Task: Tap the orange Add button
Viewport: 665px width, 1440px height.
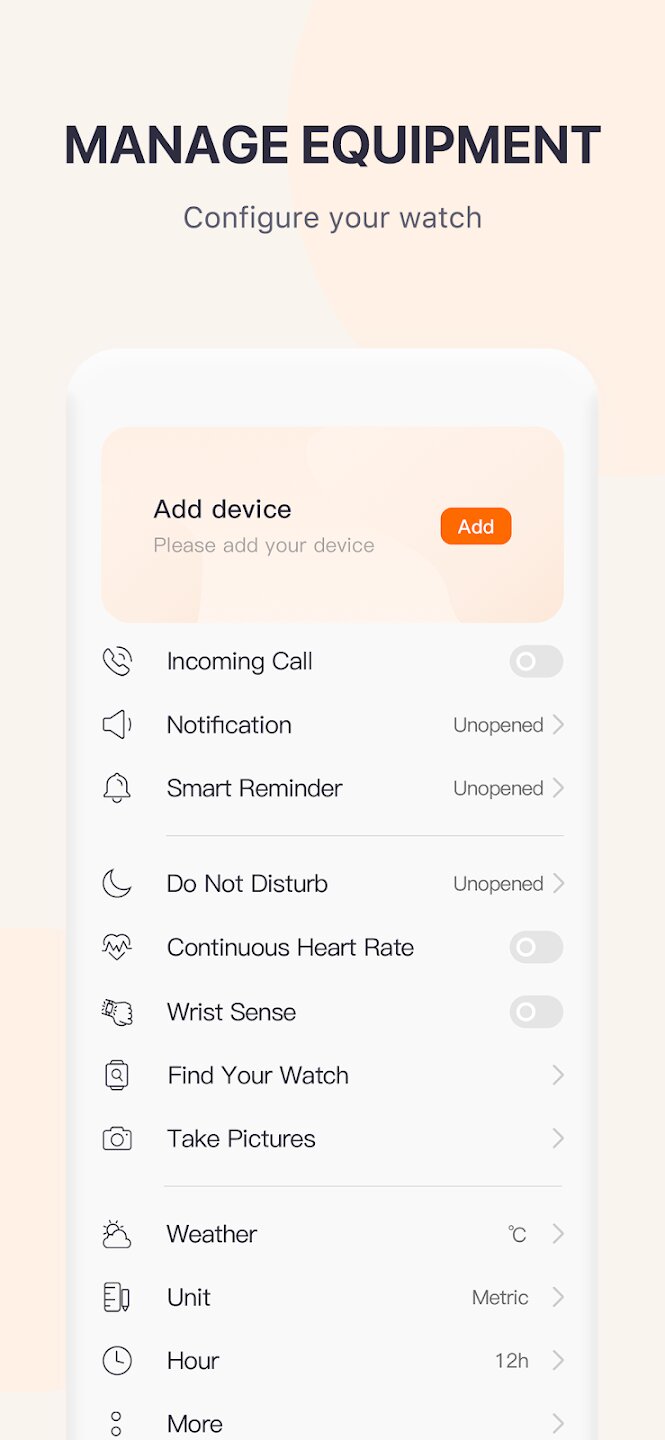Action: click(x=476, y=526)
